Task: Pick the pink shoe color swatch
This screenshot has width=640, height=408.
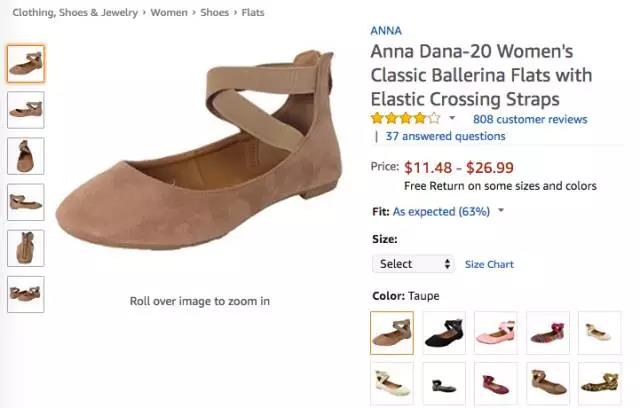Action: point(495,333)
